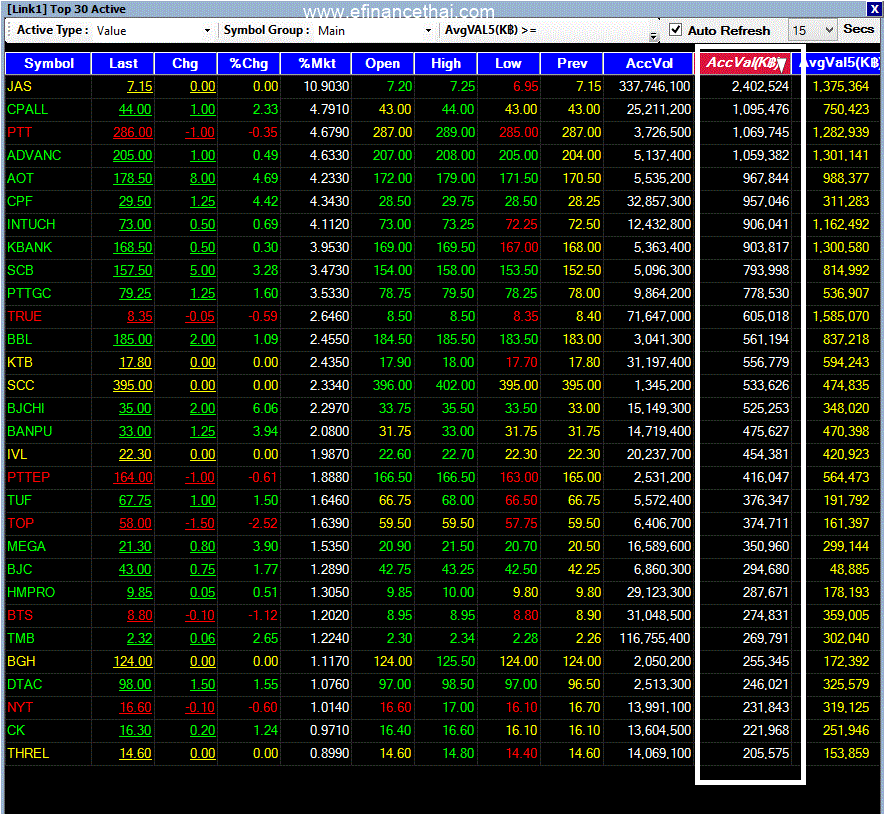Select the BANPU symbol
Viewport: 885px width, 814px height.
click(x=29, y=432)
